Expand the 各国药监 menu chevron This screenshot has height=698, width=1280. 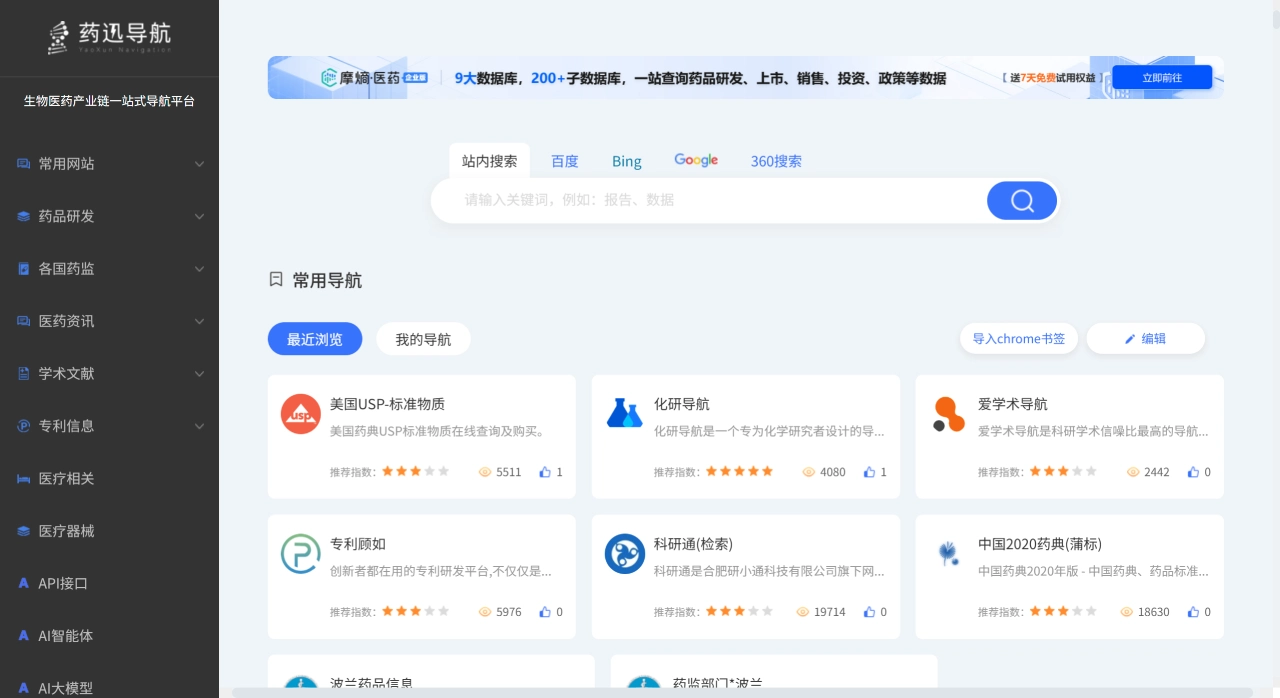pos(199,269)
